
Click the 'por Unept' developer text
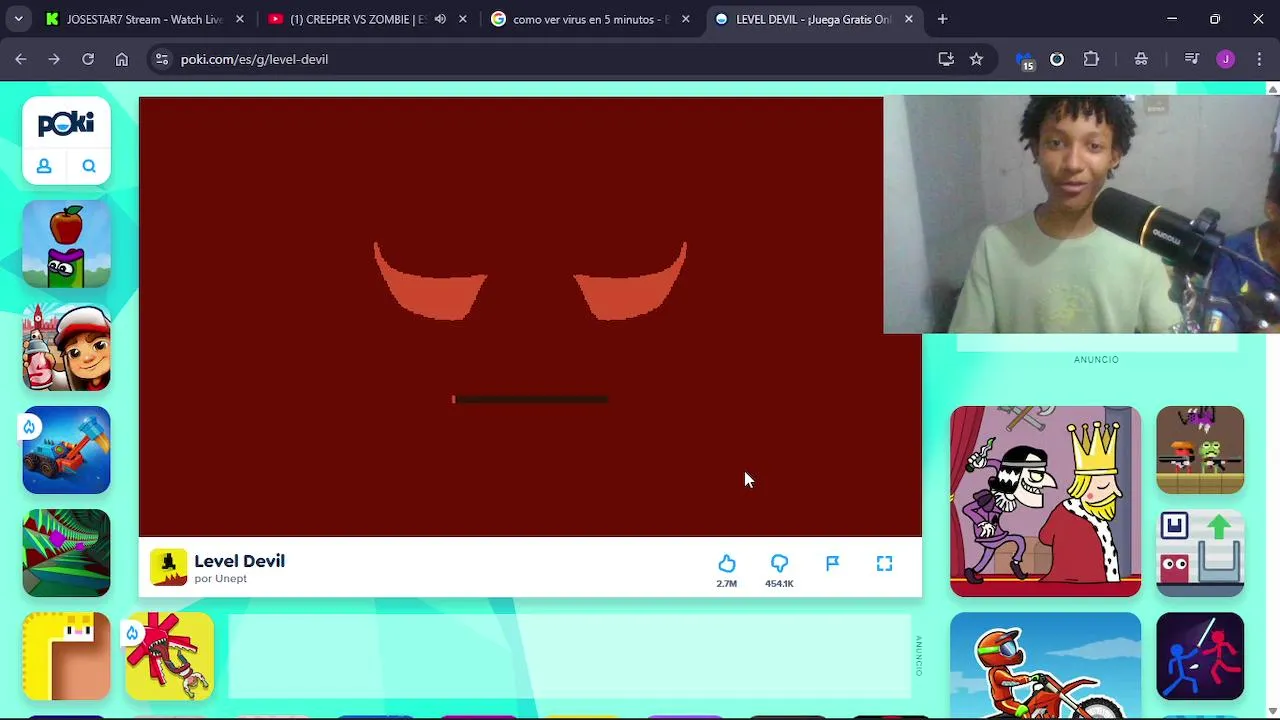pos(220,579)
